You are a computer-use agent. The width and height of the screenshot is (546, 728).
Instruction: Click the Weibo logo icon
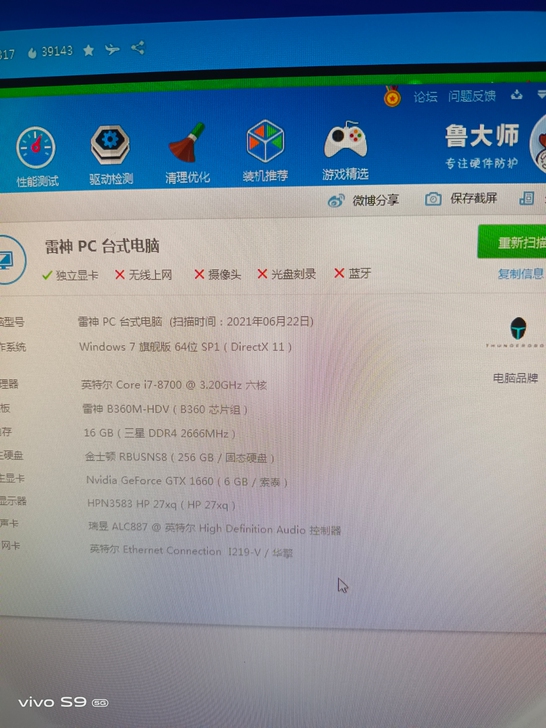(336, 201)
